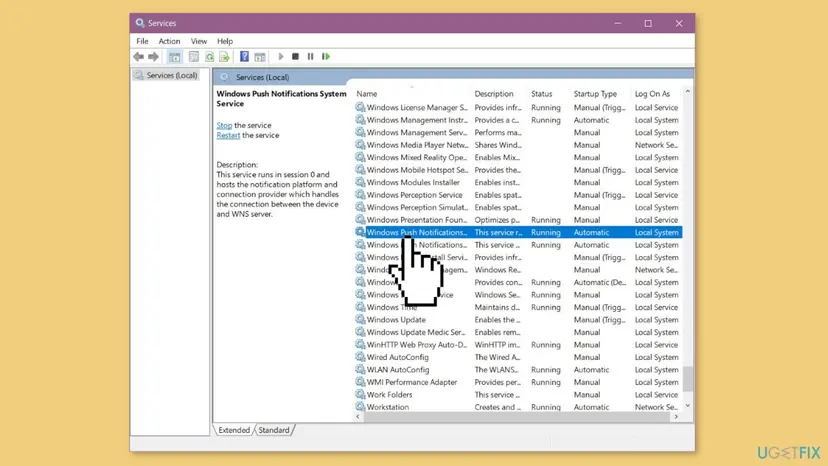Click gear icon of Windows Modules Installer row
828x466 pixels.
click(x=360, y=182)
